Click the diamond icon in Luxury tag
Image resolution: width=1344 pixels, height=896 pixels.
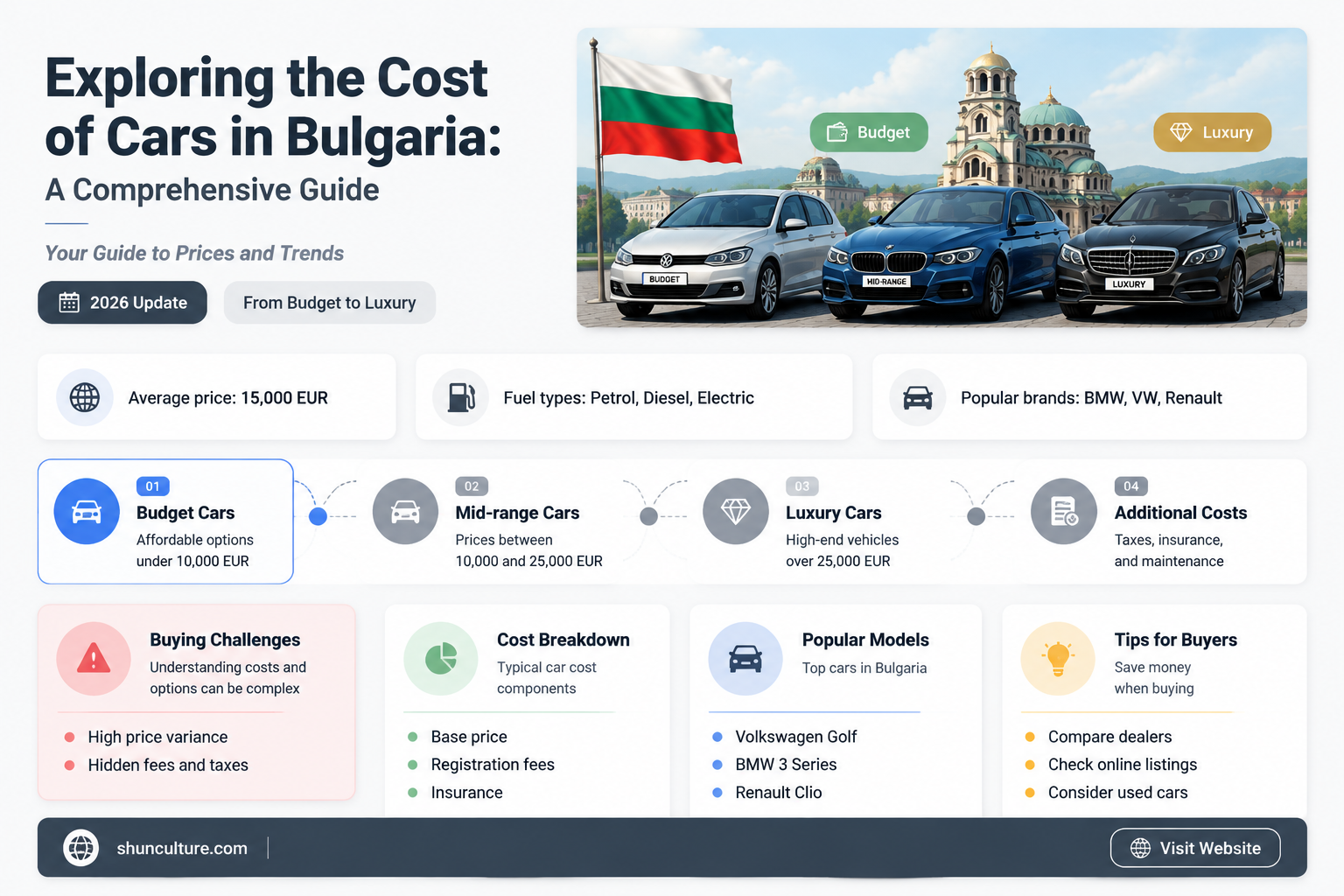pos(1181,132)
